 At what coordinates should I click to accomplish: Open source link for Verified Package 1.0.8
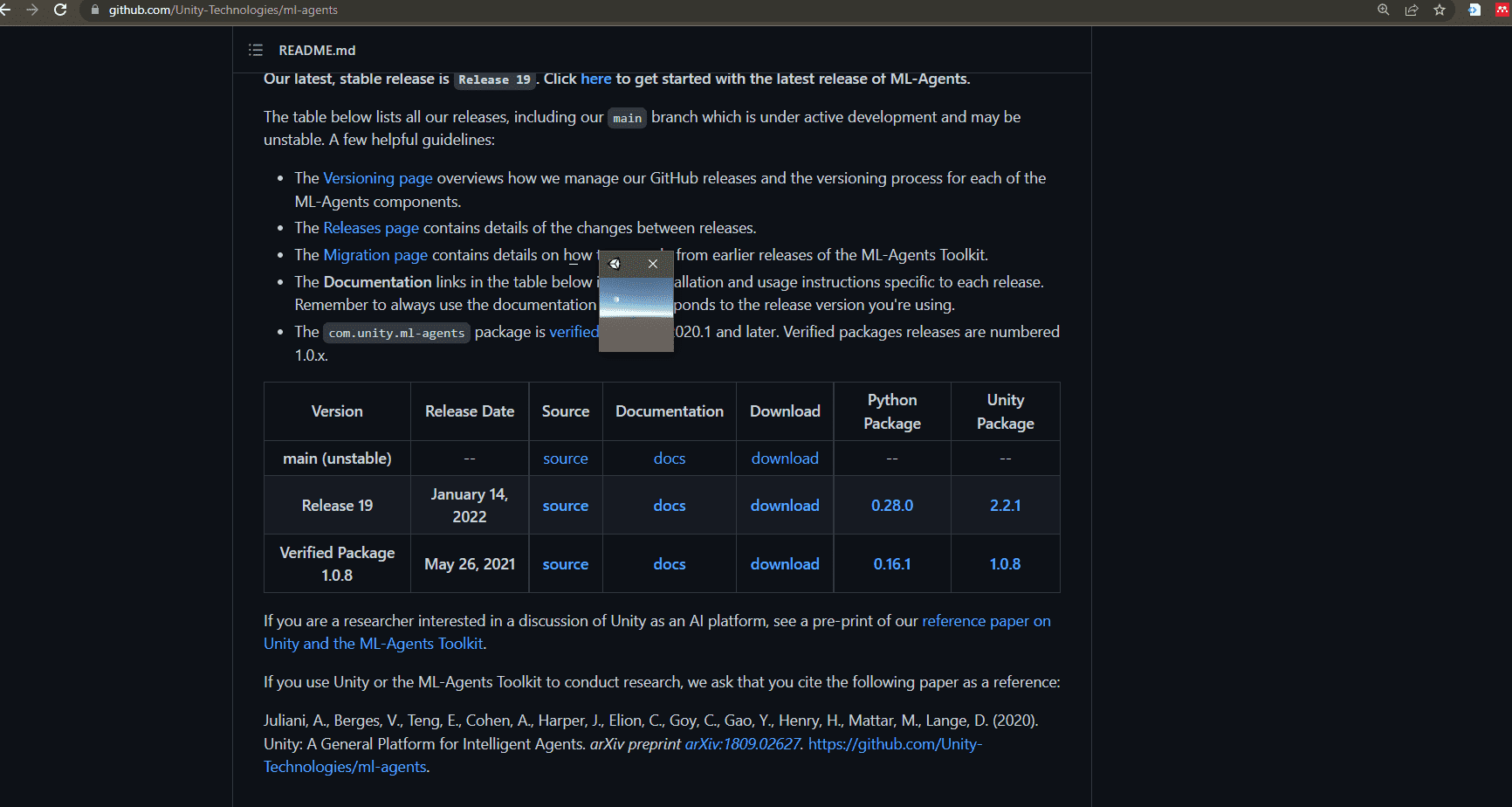566,564
